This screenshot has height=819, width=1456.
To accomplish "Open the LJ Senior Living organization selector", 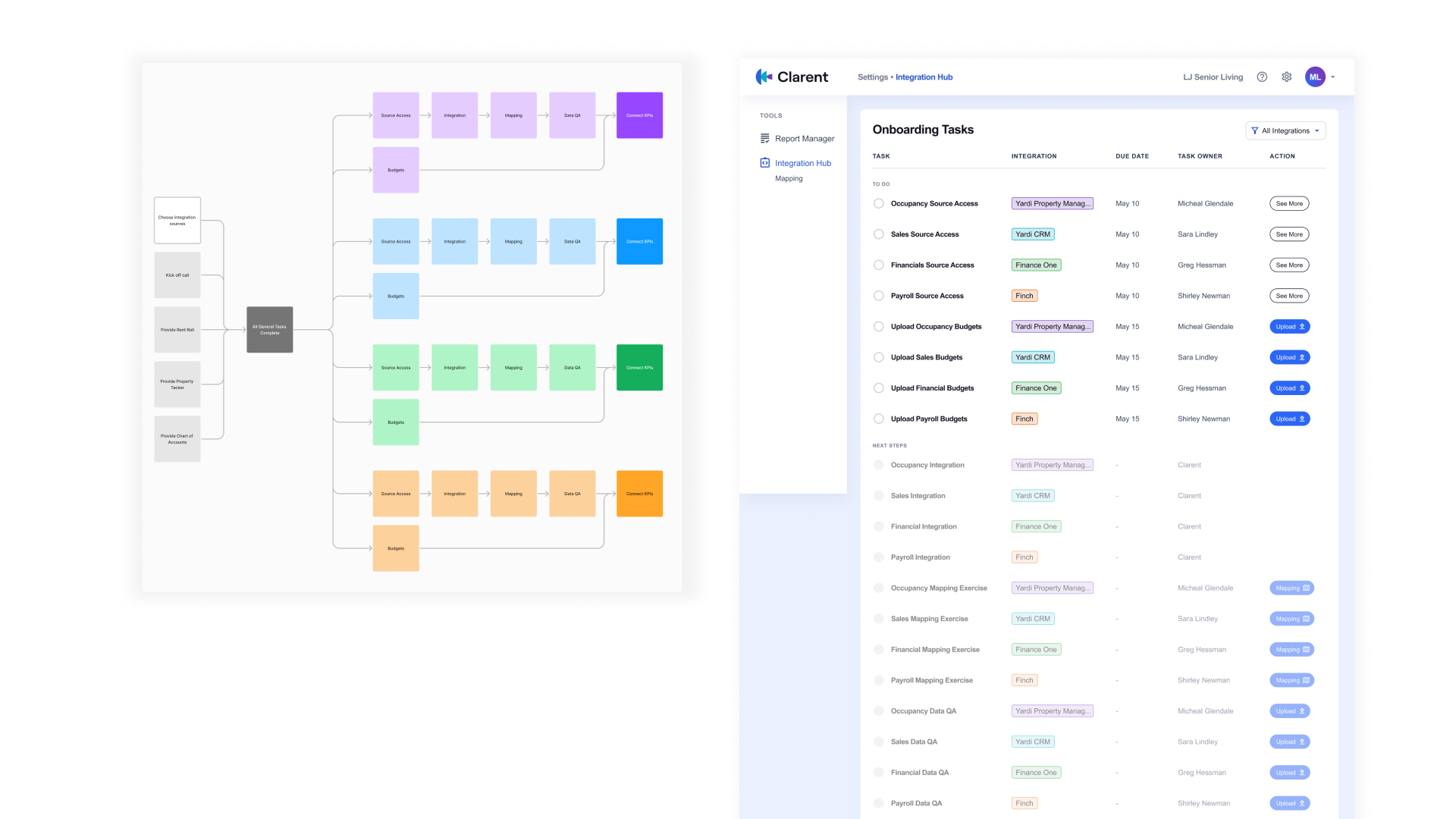I will (1213, 77).
